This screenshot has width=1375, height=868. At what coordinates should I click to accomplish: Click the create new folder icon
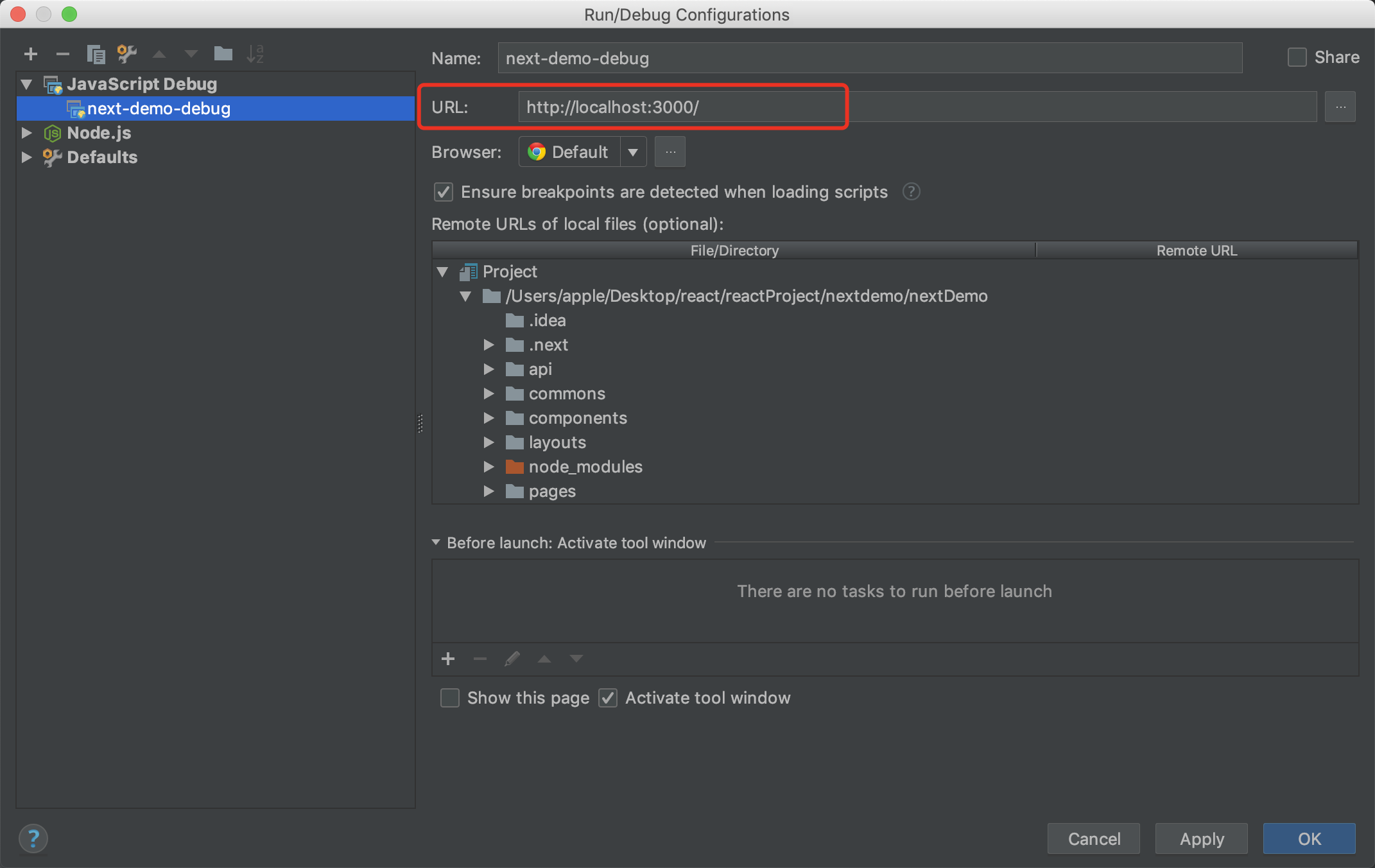point(223,54)
